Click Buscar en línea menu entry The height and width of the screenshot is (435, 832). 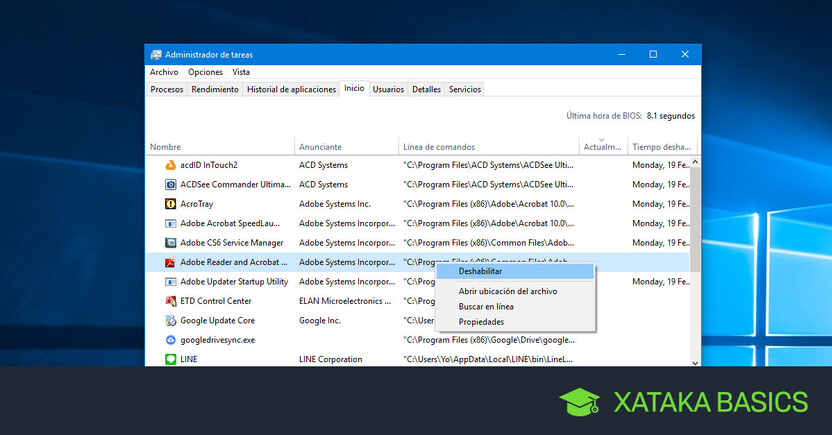click(x=486, y=306)
